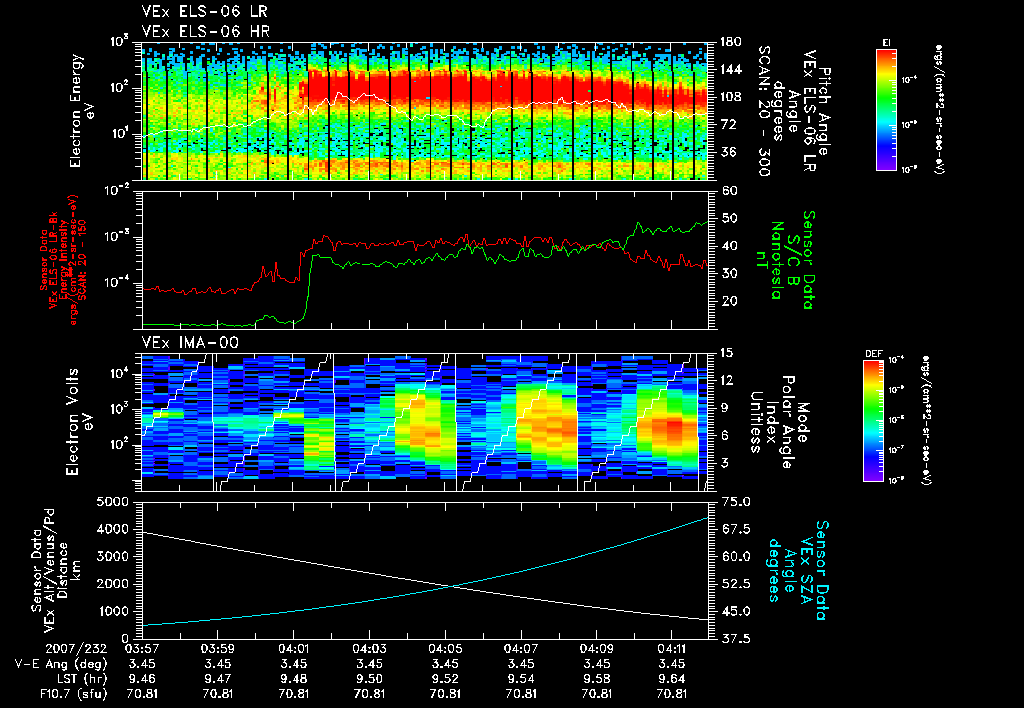Click the time tick label '04:03'
The image size is (1024, 708).
pos(369,649)
